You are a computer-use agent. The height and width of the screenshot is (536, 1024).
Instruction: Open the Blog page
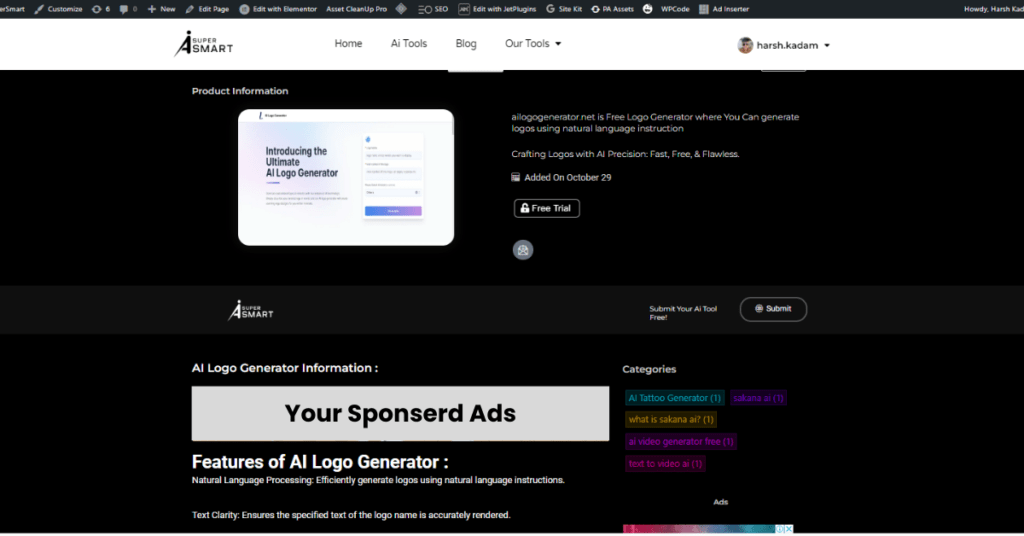point(466,44)
